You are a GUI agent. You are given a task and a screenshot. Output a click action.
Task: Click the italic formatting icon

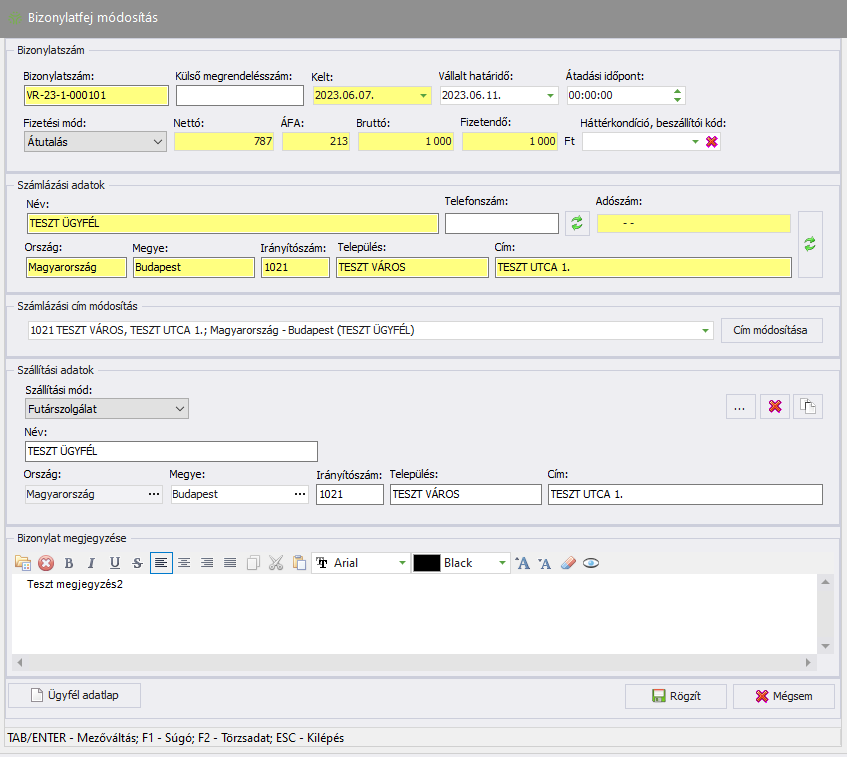coord(91,563)
